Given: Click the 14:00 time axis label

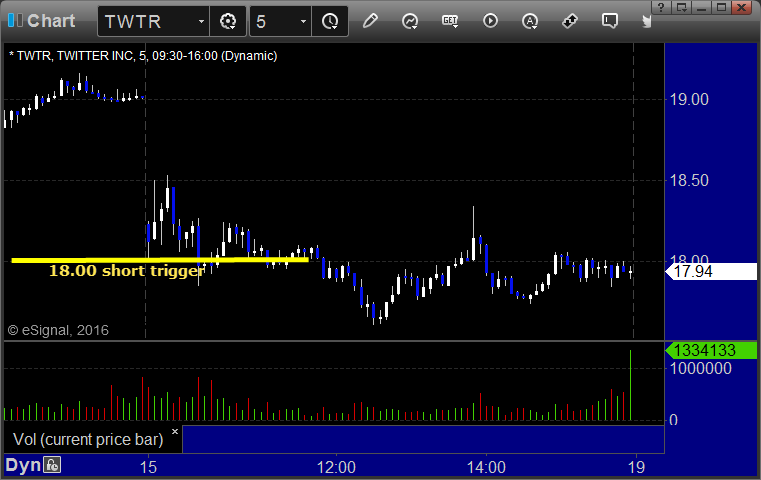Looking at the screenshot, I should coord(486,467).
